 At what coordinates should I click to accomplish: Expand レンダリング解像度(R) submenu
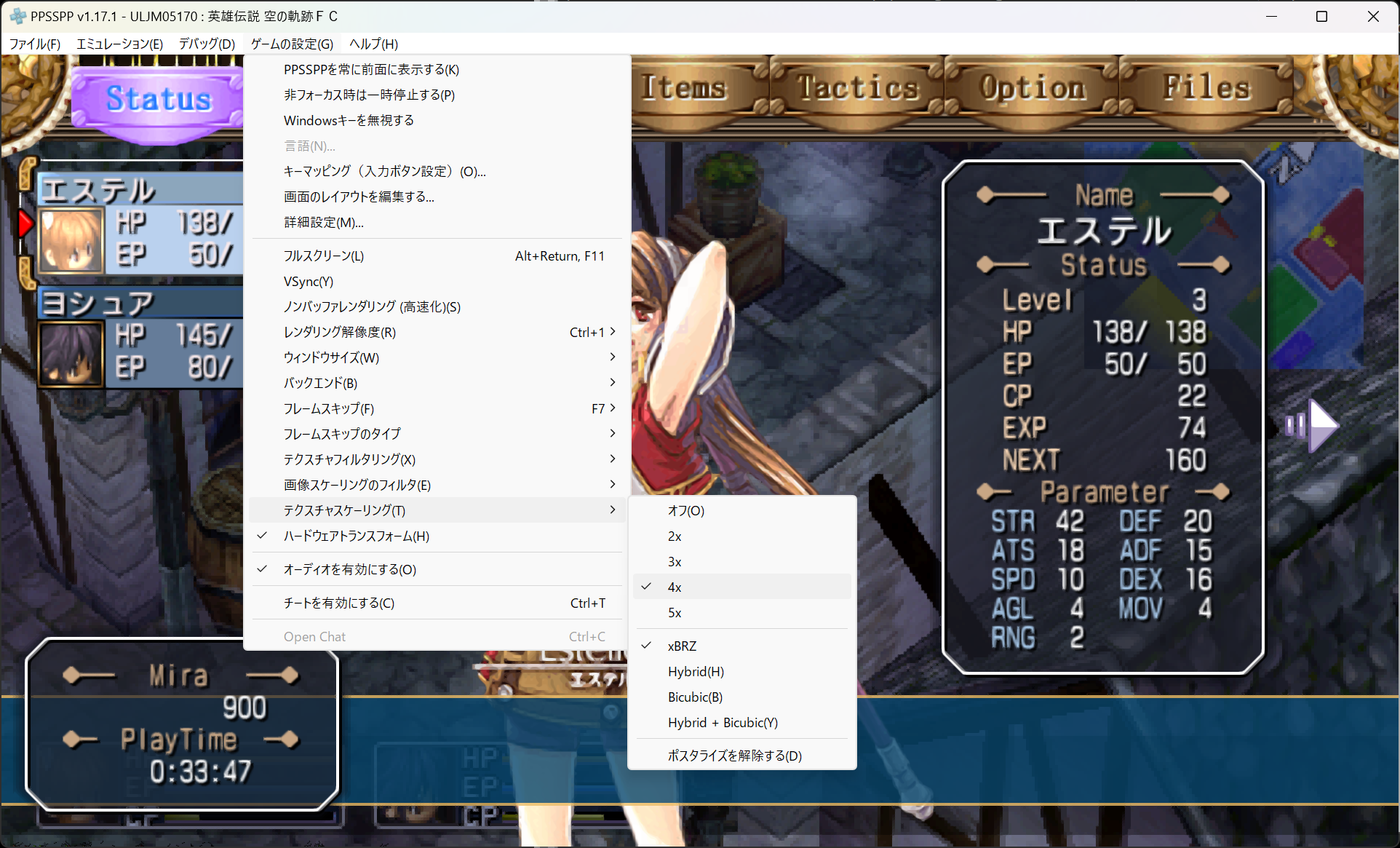coord(437,333)
